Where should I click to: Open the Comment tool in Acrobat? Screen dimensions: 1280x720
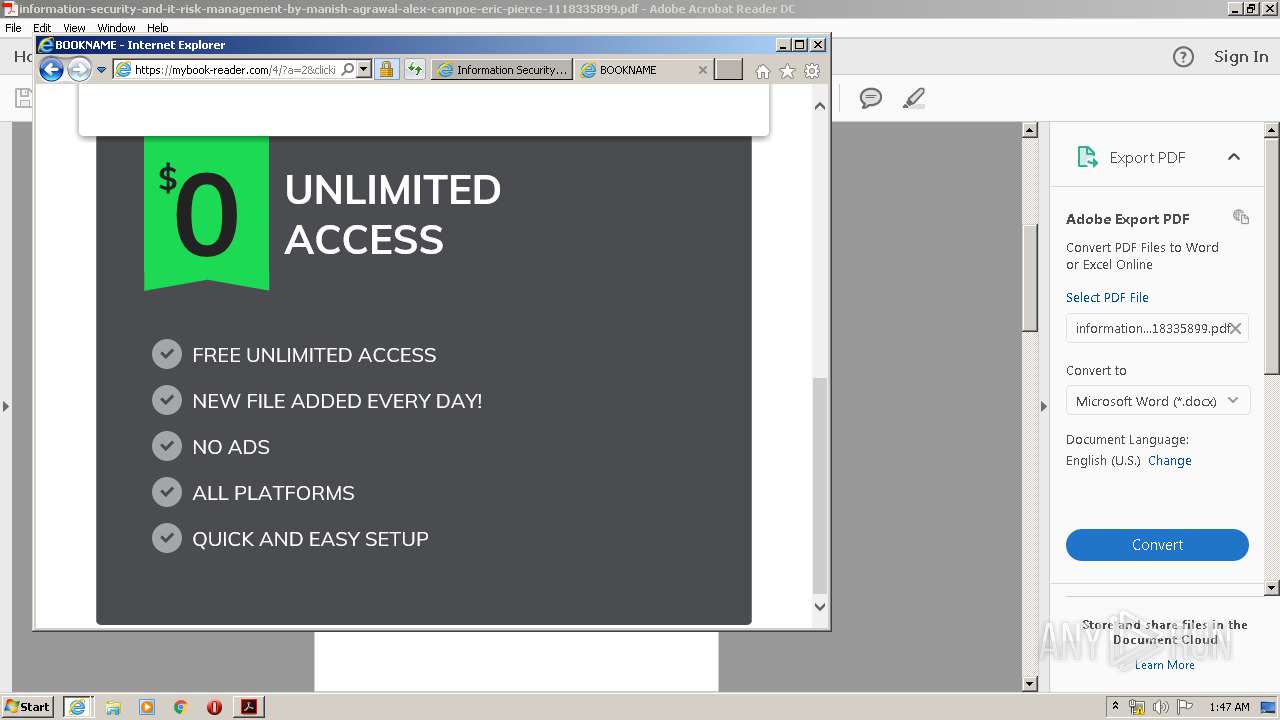point(871,98)
